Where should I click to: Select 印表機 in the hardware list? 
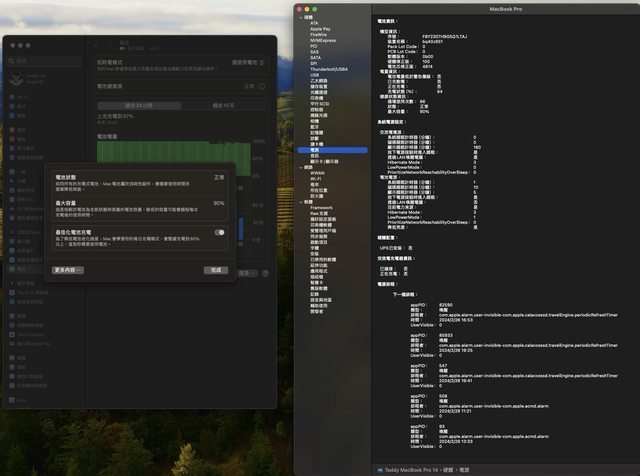point(316,98)
